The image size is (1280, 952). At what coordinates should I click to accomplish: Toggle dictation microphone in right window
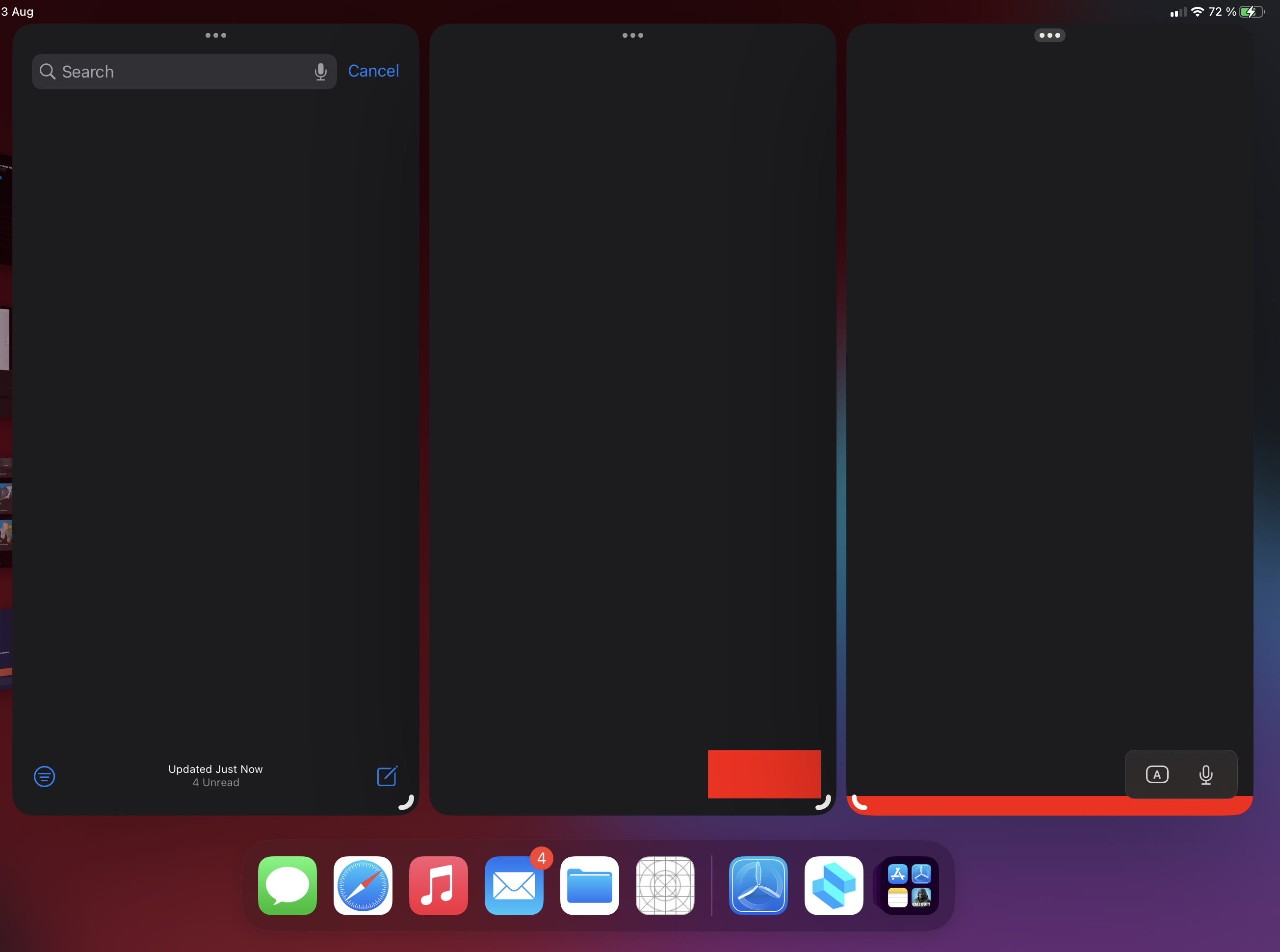(x=1206, y=774)
